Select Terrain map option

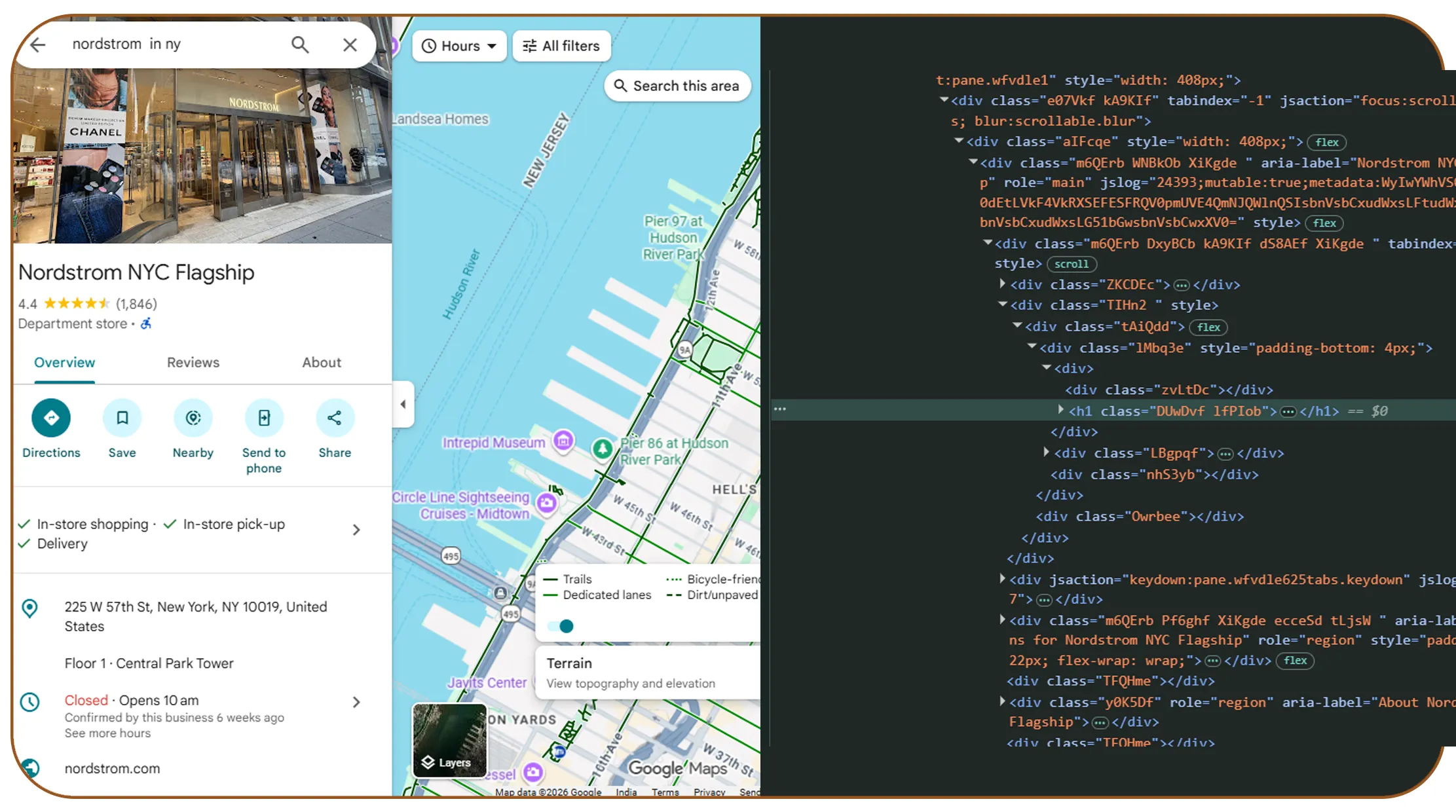pyautogui.click(x=647, y=672)
